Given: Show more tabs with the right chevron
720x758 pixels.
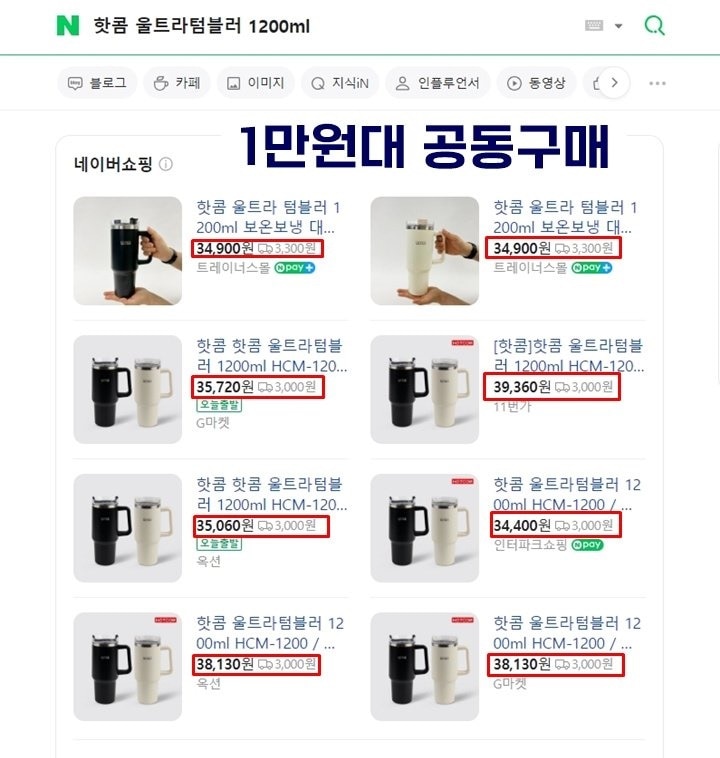Looking at the screenshot, I should 614,83.
